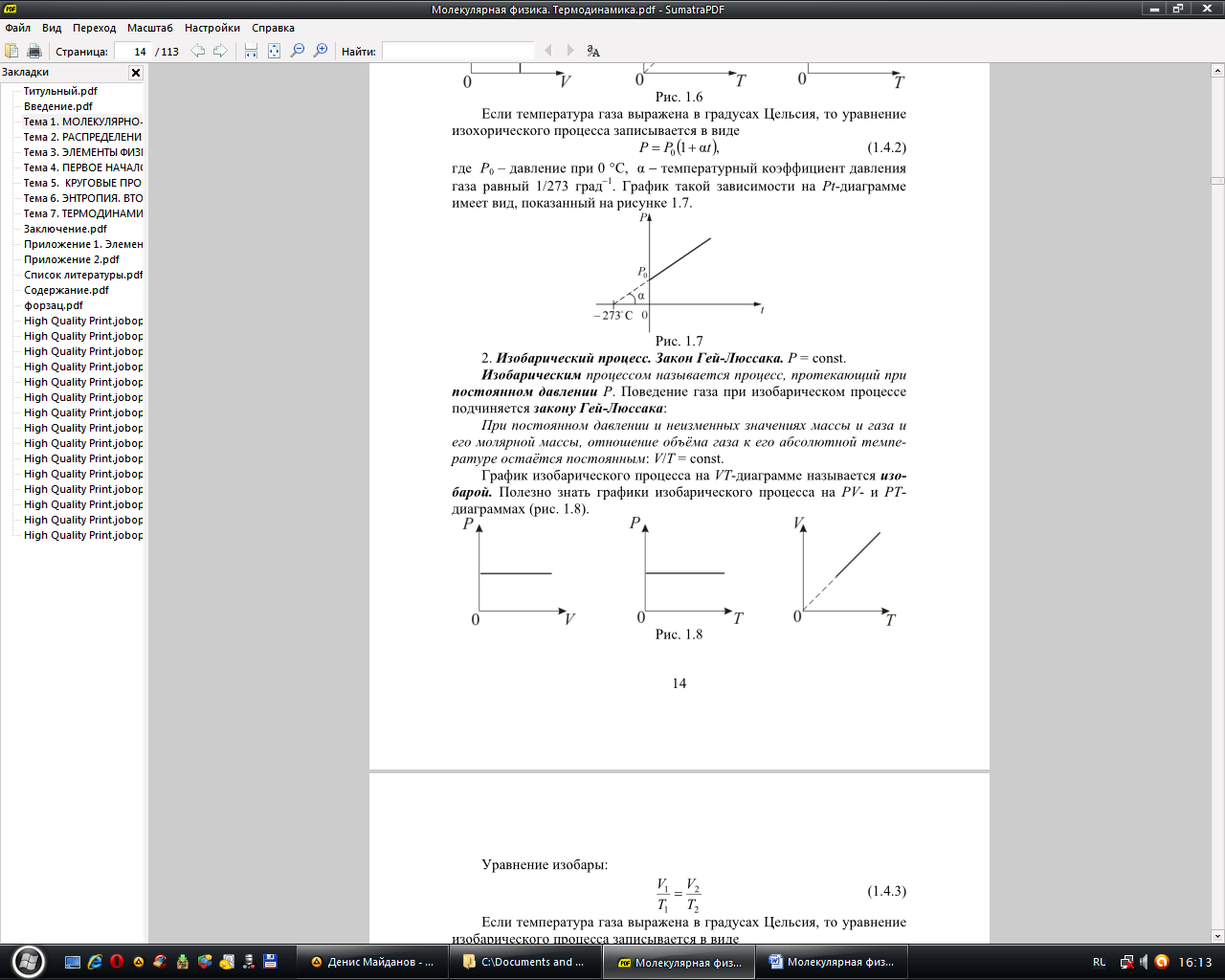Launch Internet Explorer from quick launch

(95, 962)
